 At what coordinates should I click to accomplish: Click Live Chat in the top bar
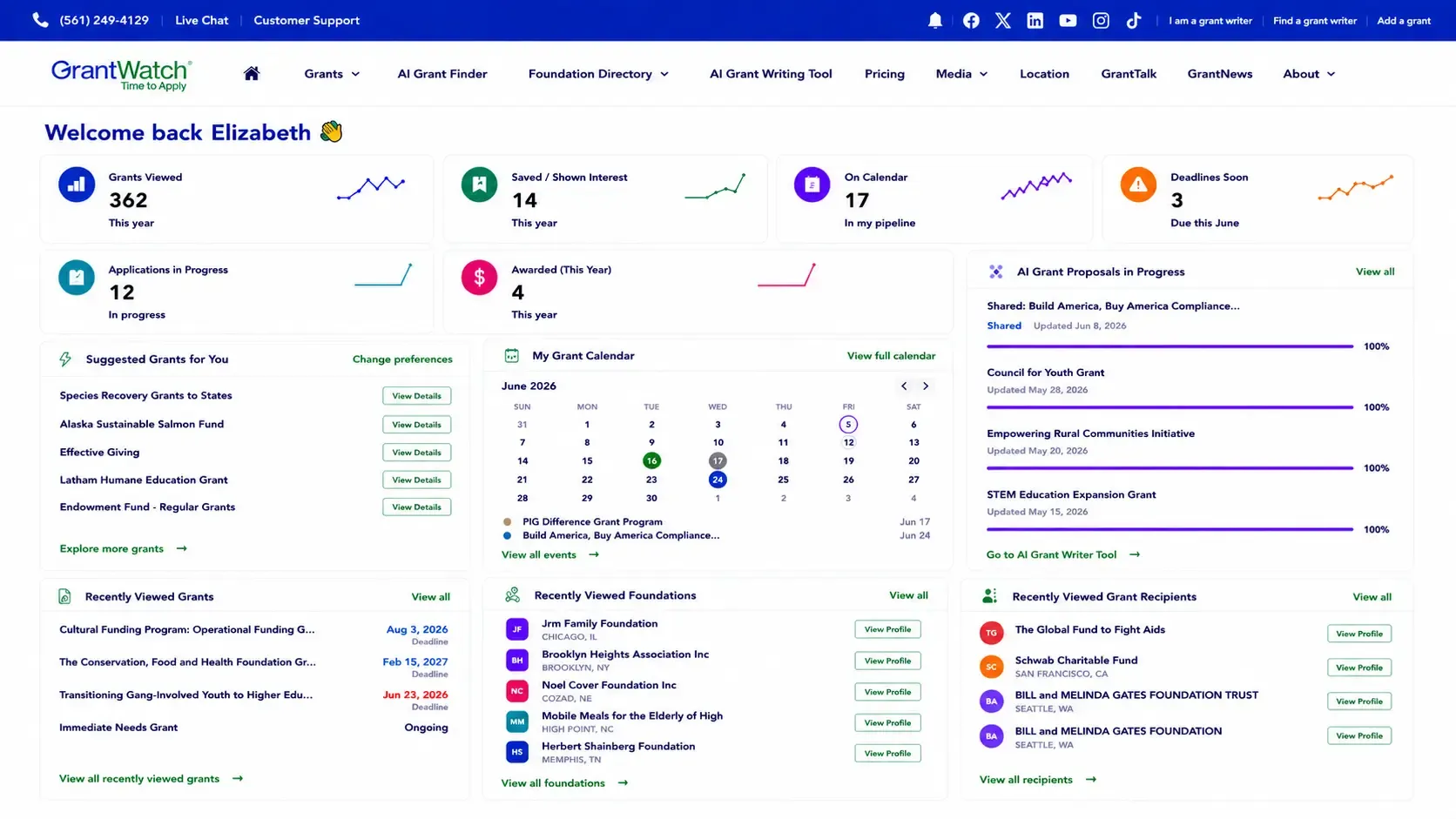[201, 20]
